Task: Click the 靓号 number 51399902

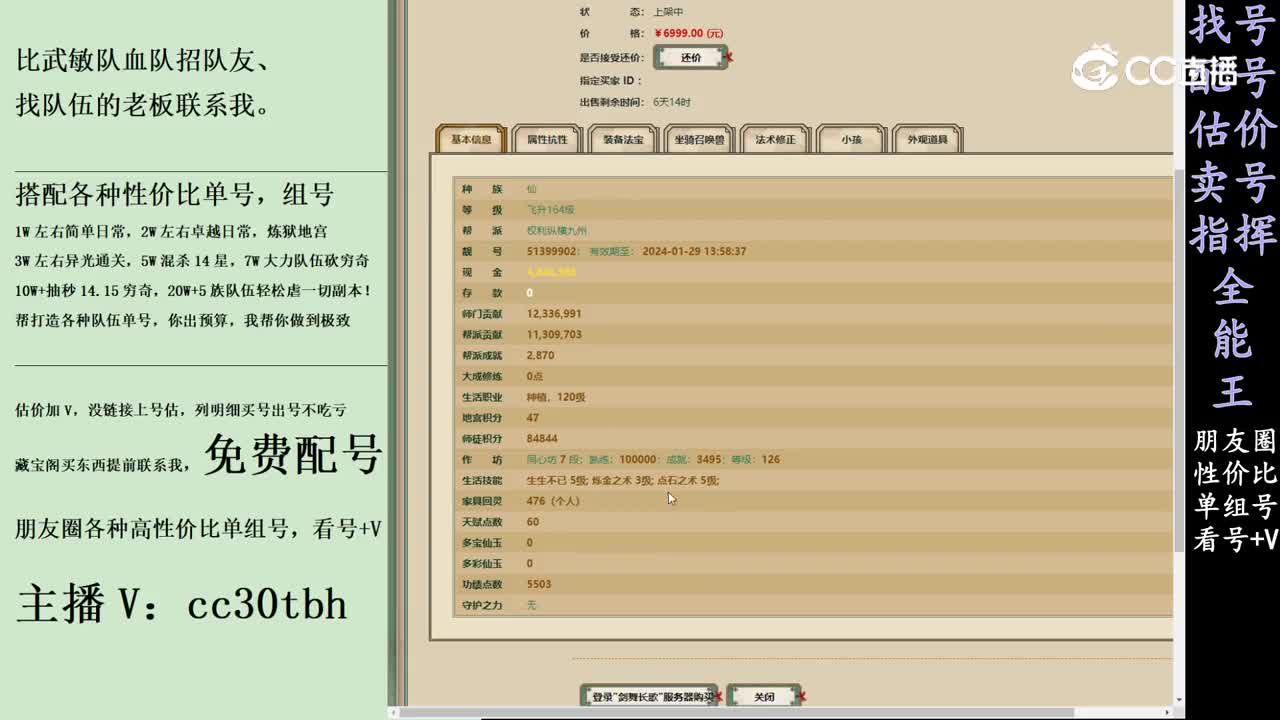Action: point(552,251)
